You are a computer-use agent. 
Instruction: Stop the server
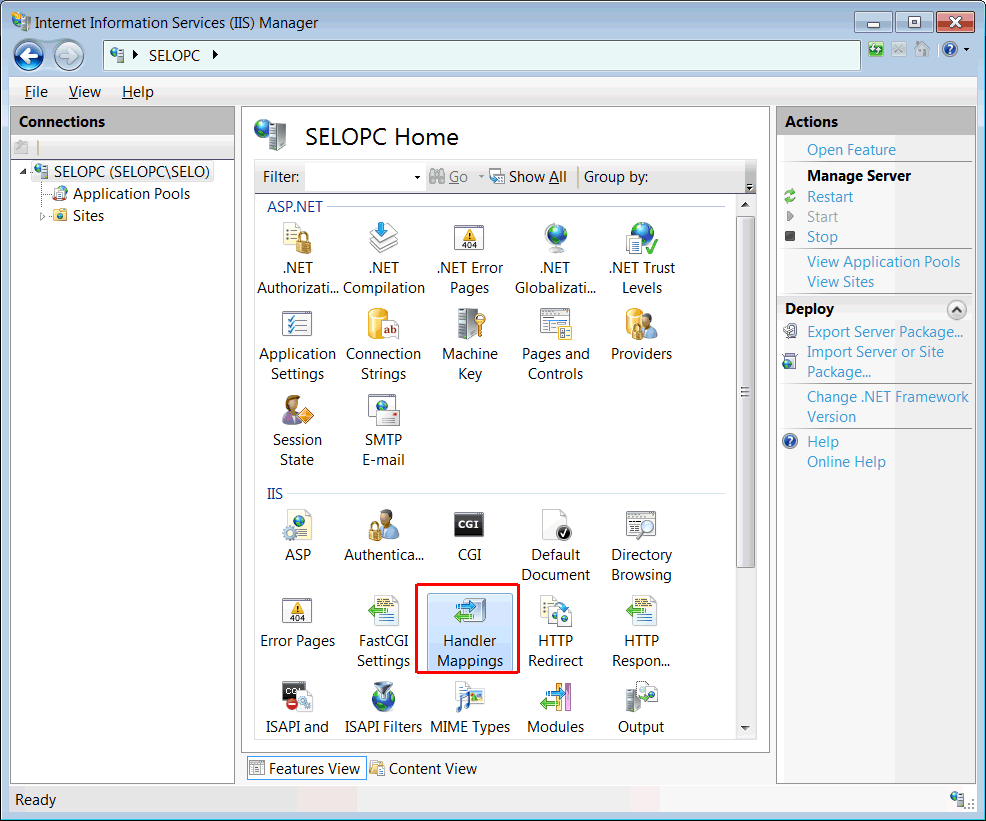822,237
